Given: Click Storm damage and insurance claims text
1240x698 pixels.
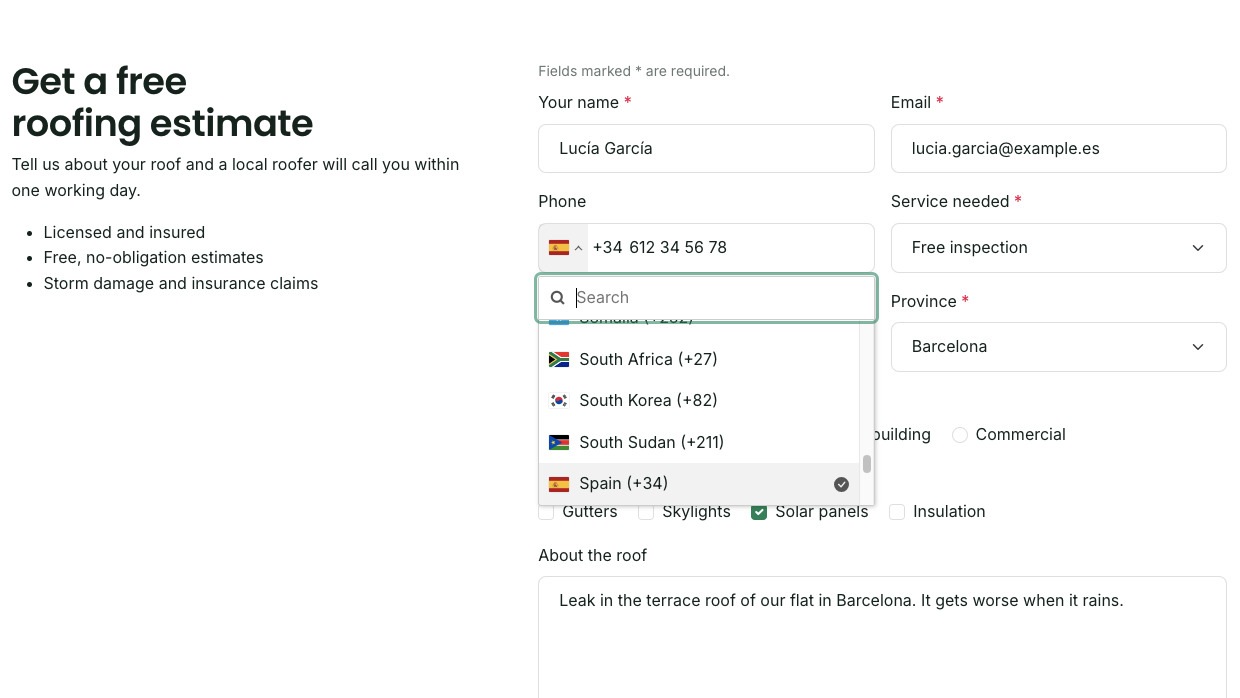Looking at the screenshot, I should pyautogui.click(x=181, y=283).
